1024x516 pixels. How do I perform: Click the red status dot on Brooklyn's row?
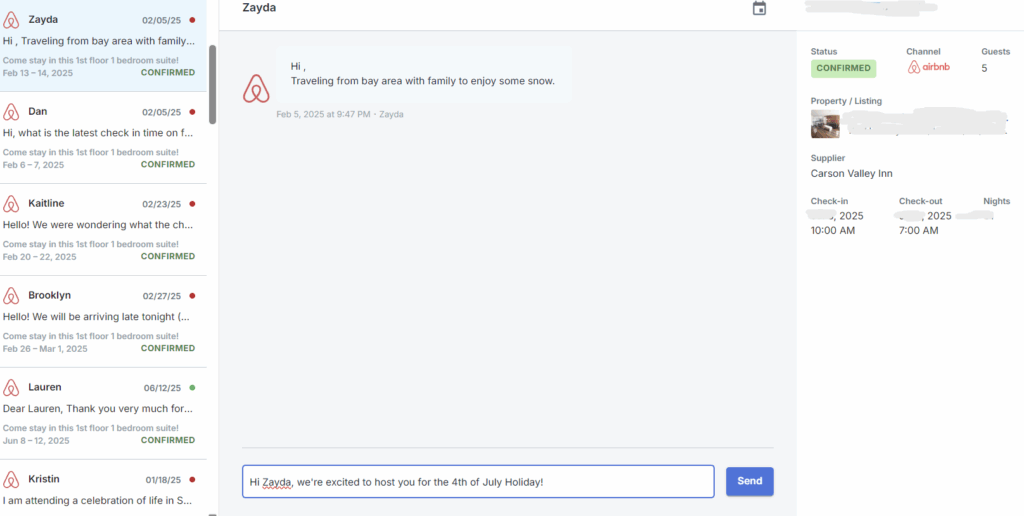click(192, 296)
